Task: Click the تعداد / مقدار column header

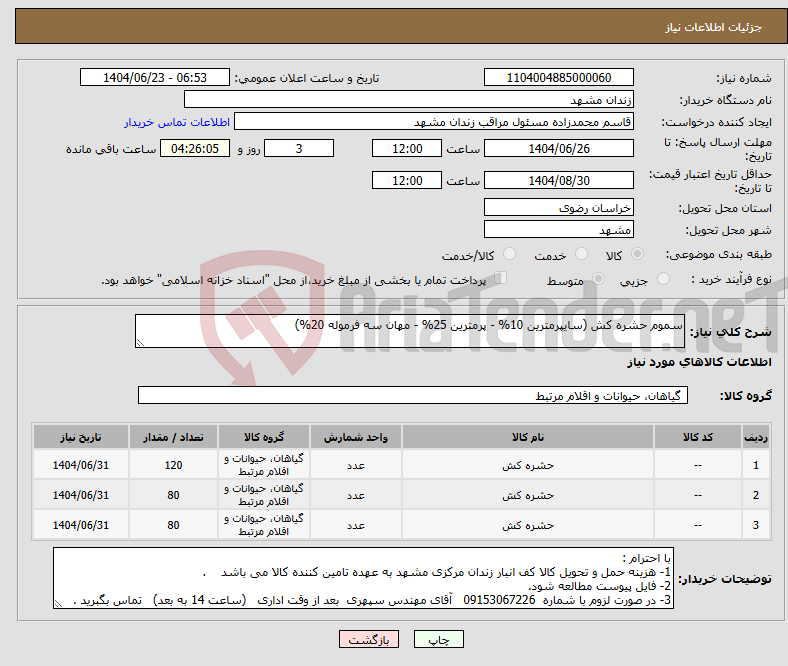Action: (x=173, y=437)
